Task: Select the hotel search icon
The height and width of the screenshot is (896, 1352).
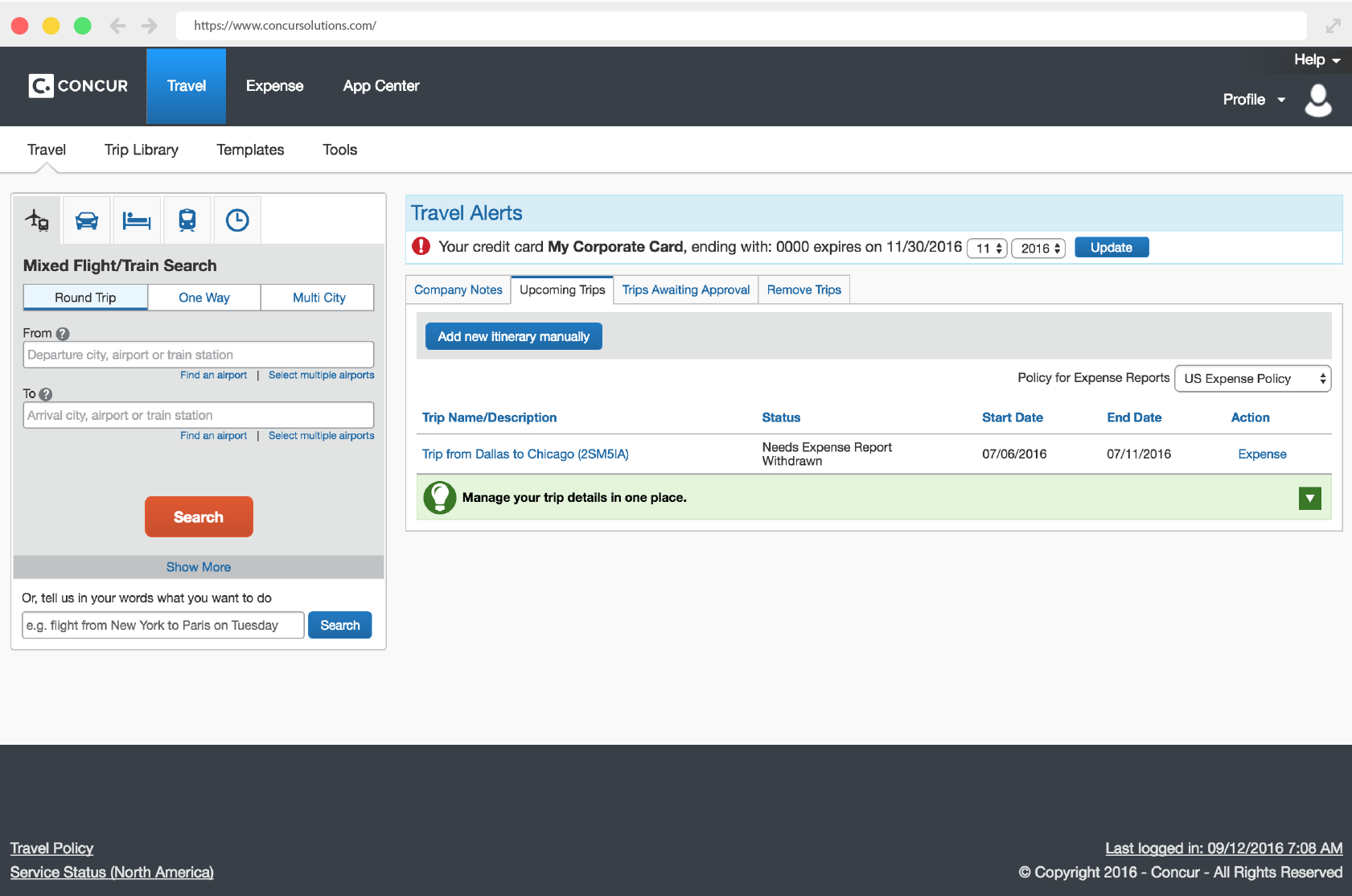Action: click(x=136, y=220)
